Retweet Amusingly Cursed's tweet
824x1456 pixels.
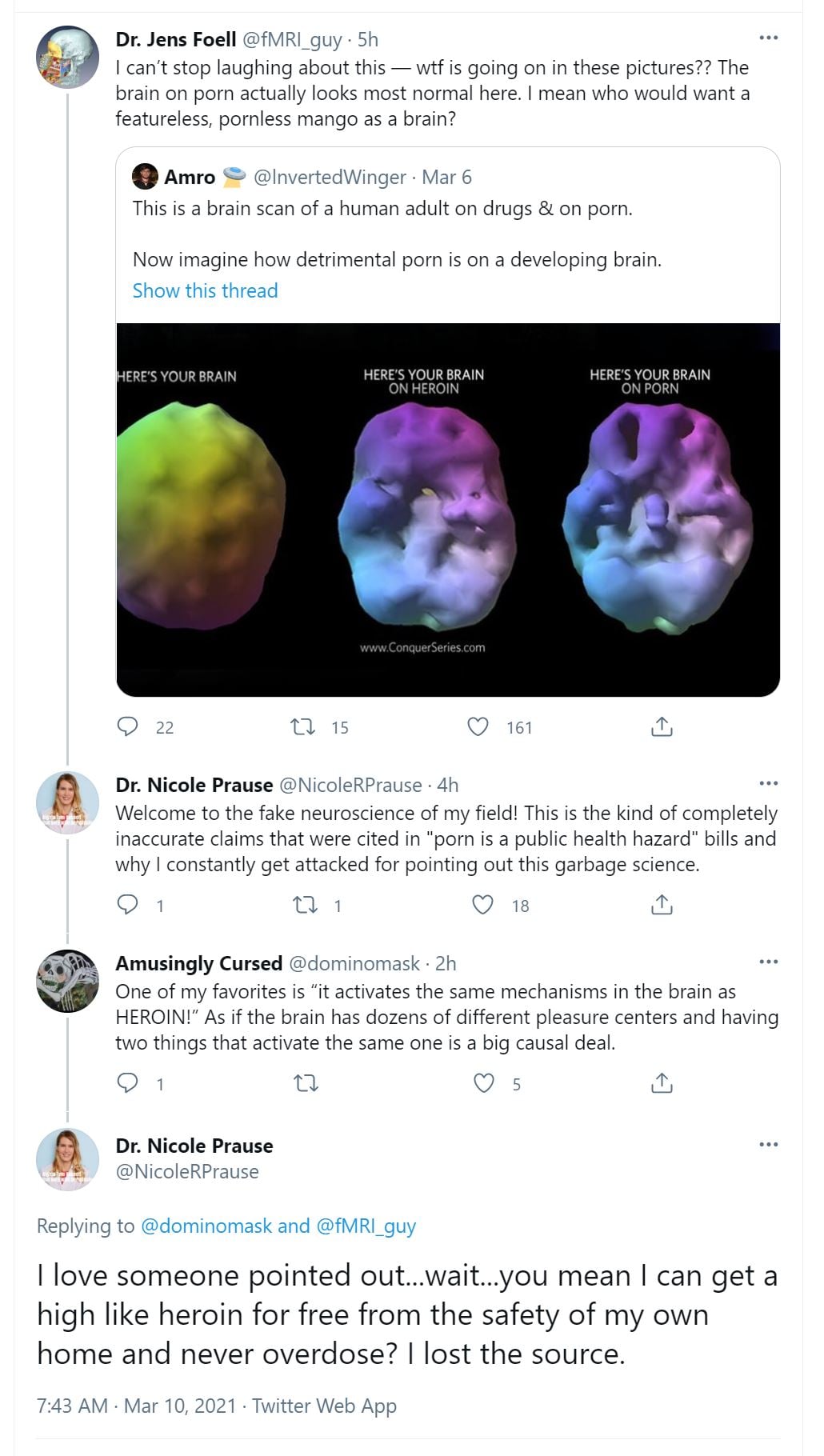[x=306, y=1083]
